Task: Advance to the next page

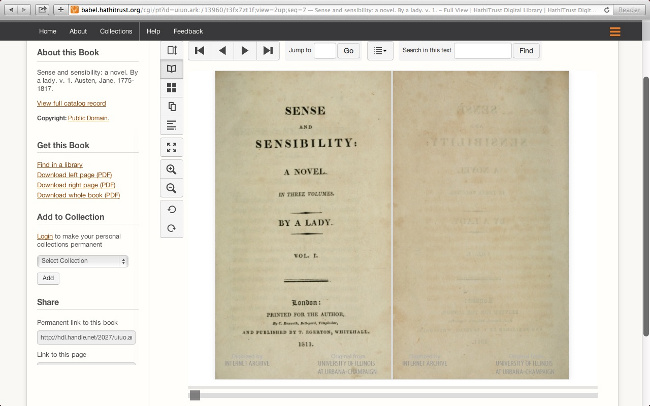Action: tap(245, 50)
